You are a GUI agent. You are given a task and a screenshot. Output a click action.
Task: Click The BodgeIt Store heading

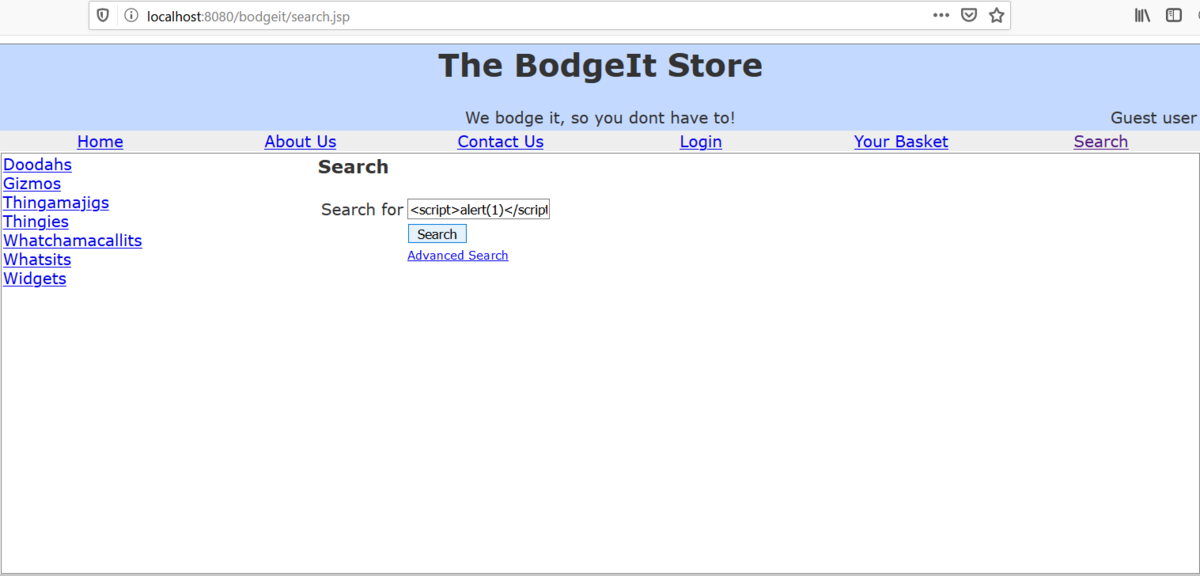pos(600,66)
